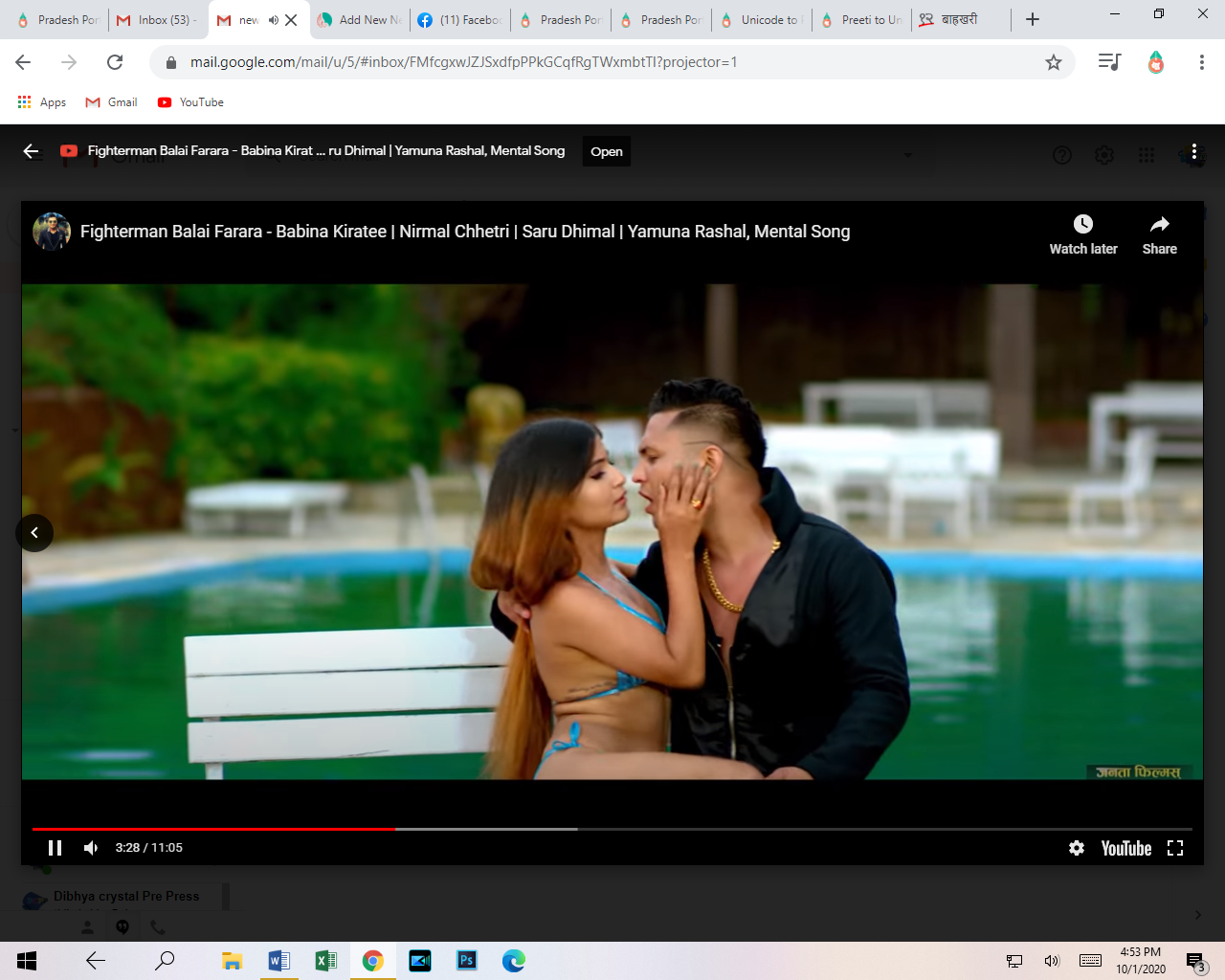Open the media control icon in toolbar
Viewport: 1225px width, 980px height.
1109,62
